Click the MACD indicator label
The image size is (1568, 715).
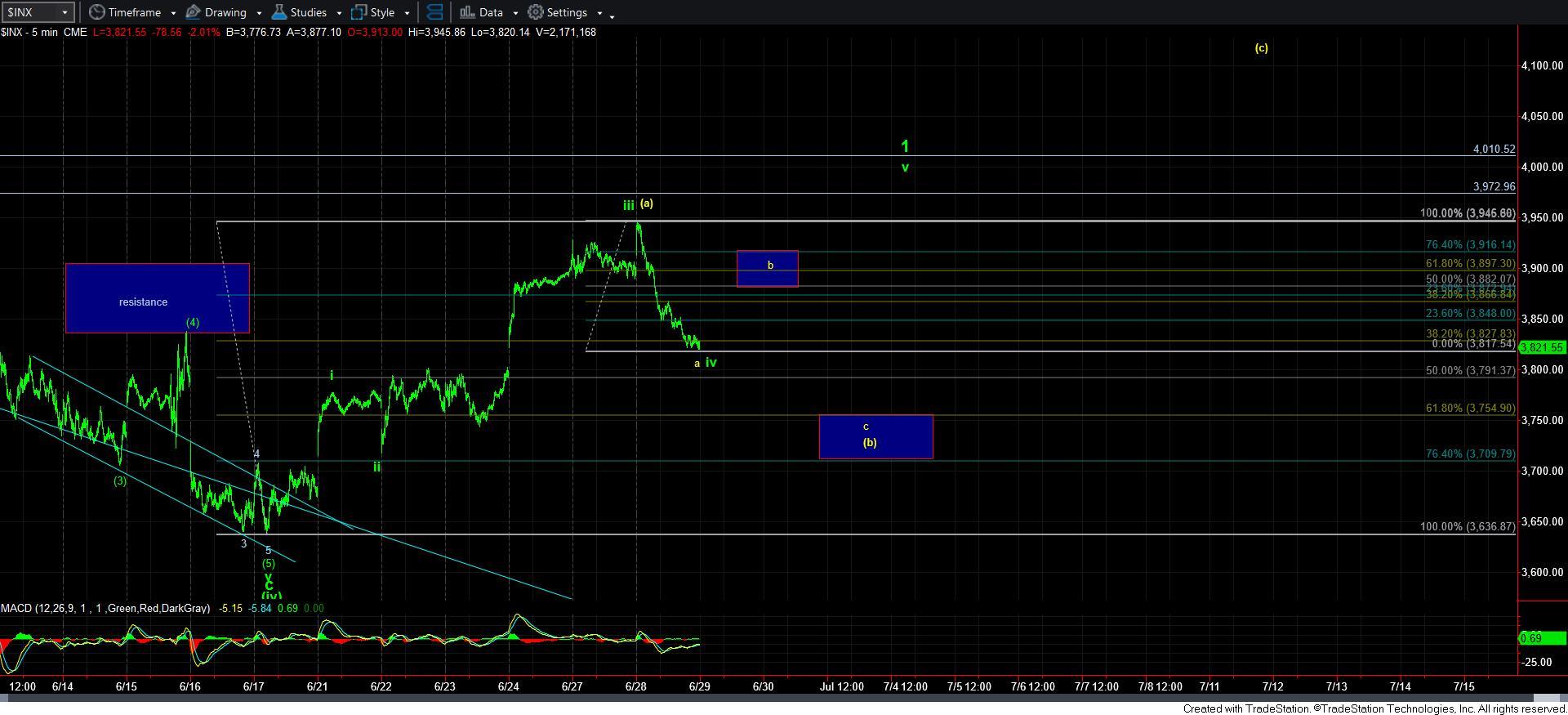click(105, 609)
